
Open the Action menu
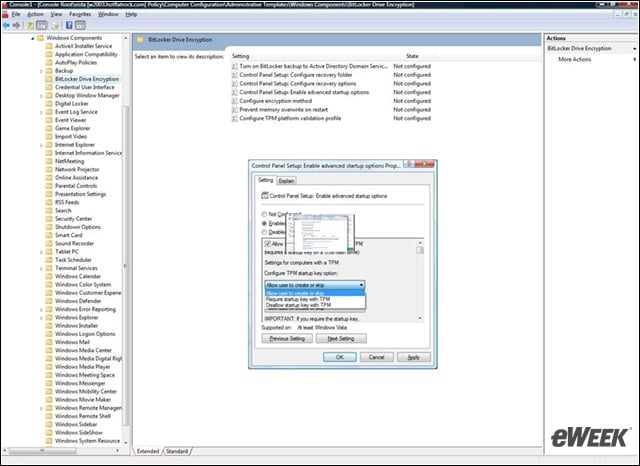[36, 14]
